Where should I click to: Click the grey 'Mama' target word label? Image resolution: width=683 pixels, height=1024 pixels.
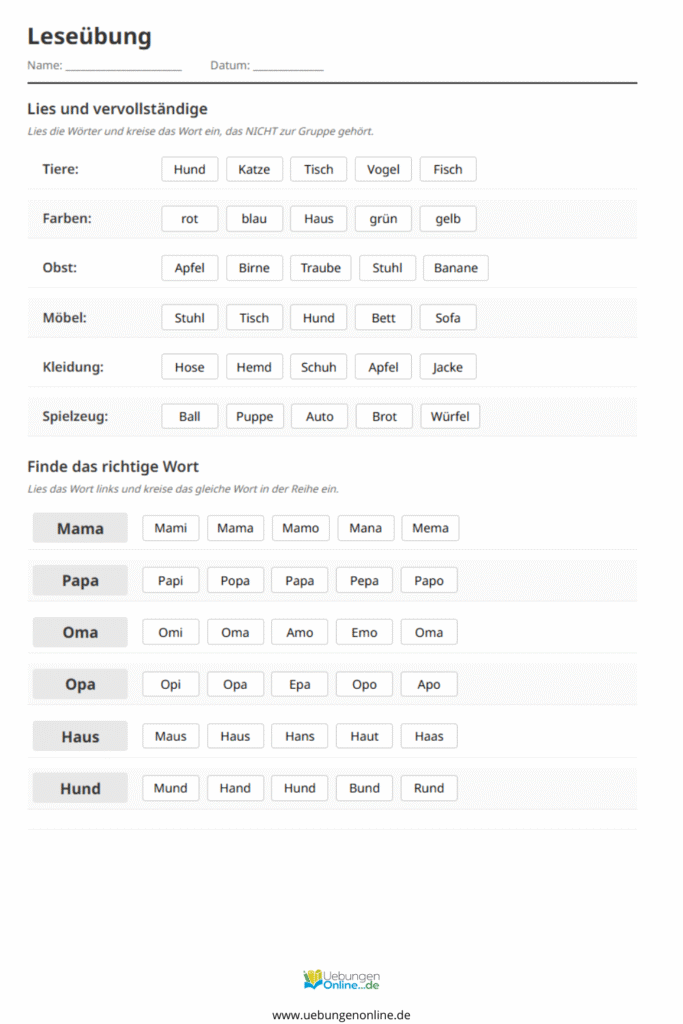coord(80,528)
